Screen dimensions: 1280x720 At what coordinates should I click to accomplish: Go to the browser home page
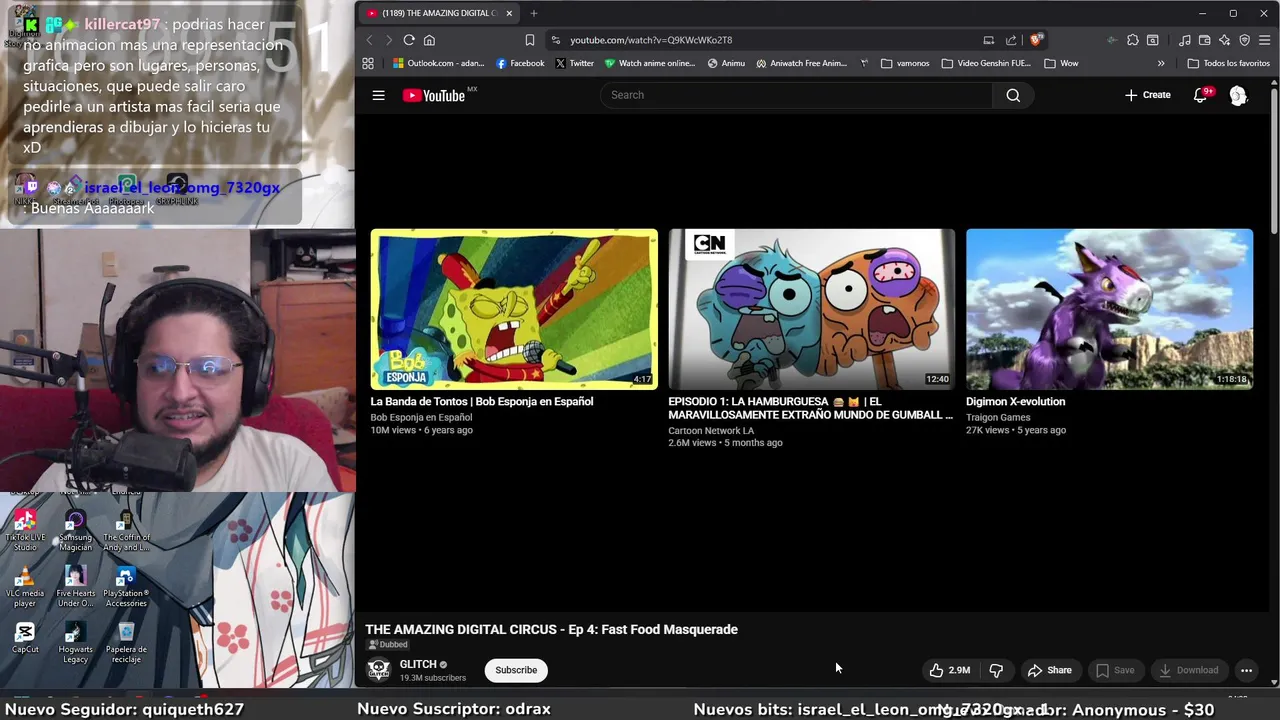coord(429,40)
